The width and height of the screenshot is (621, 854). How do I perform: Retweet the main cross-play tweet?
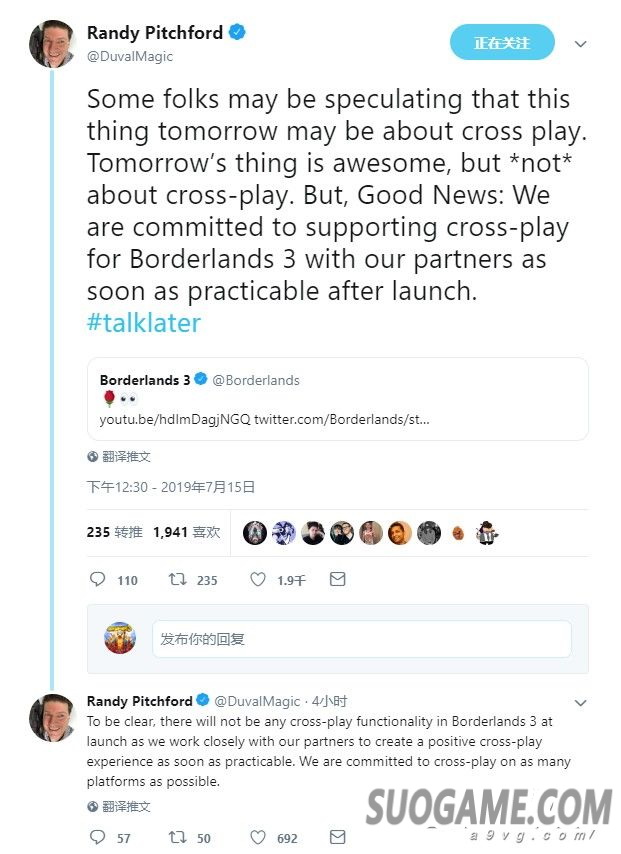coord(176,580)
